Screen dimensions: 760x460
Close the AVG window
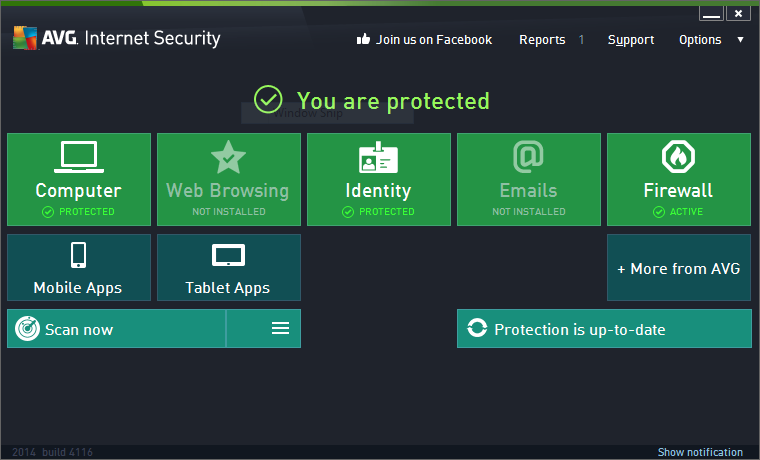[738, 14]
